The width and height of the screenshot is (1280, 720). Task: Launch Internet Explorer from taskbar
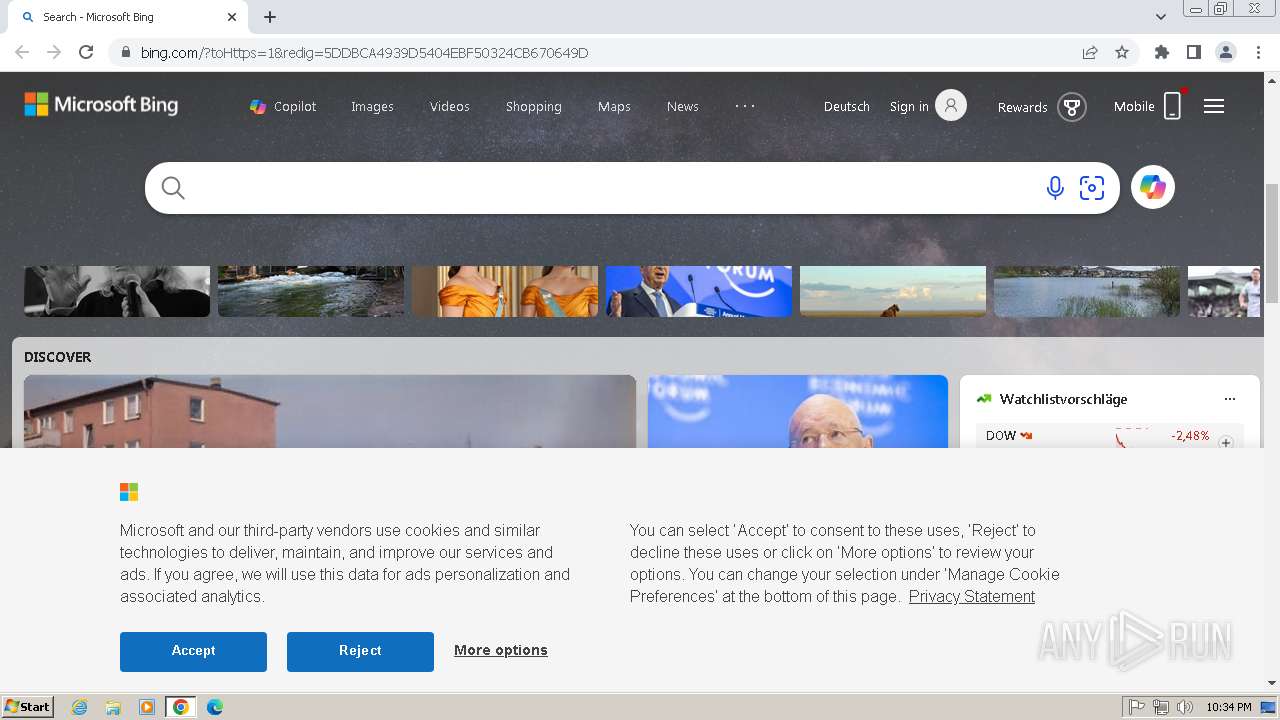tap(80, 707)
